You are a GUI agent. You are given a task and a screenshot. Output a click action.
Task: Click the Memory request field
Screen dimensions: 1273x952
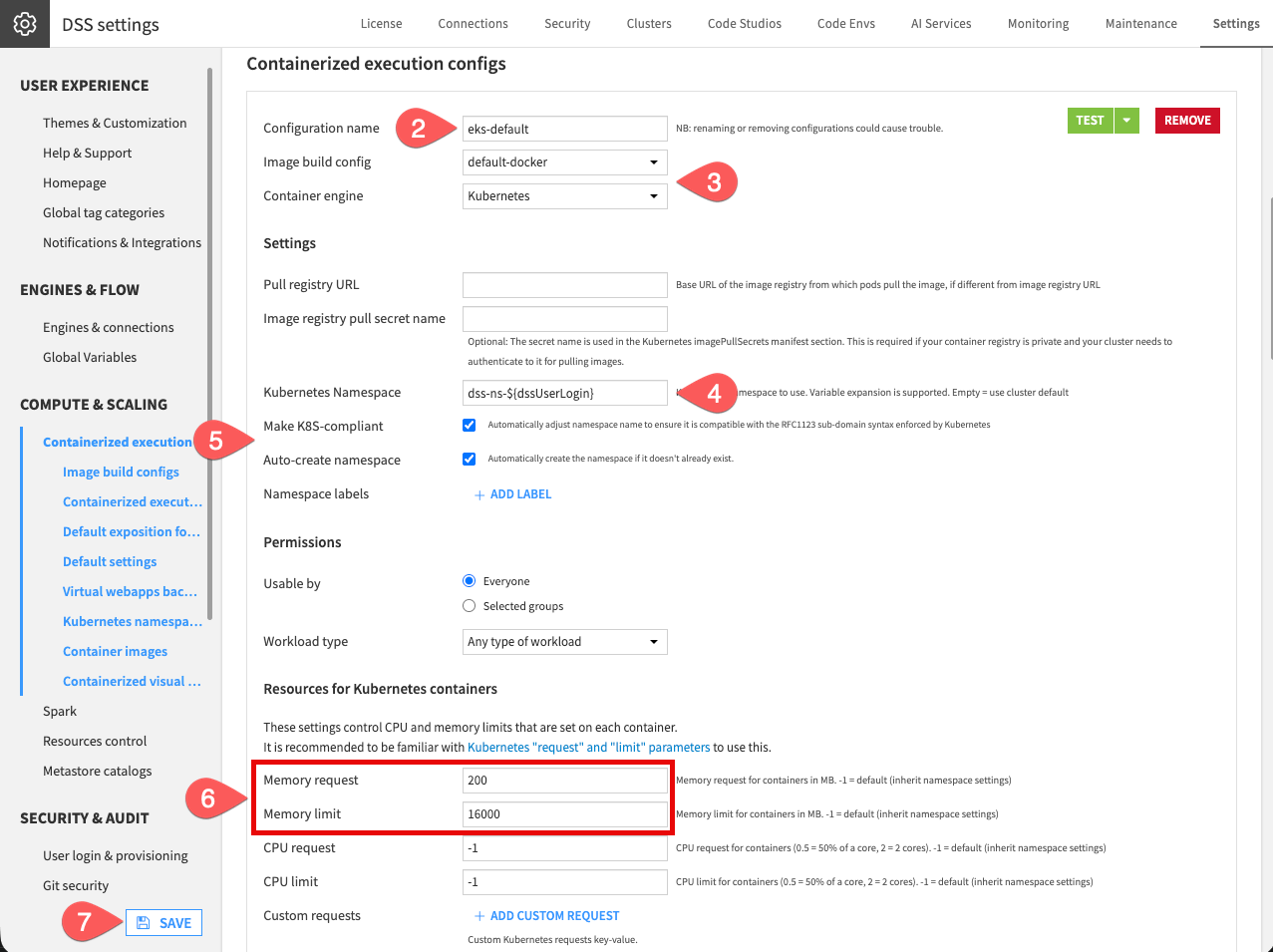(x=564, y=781)
